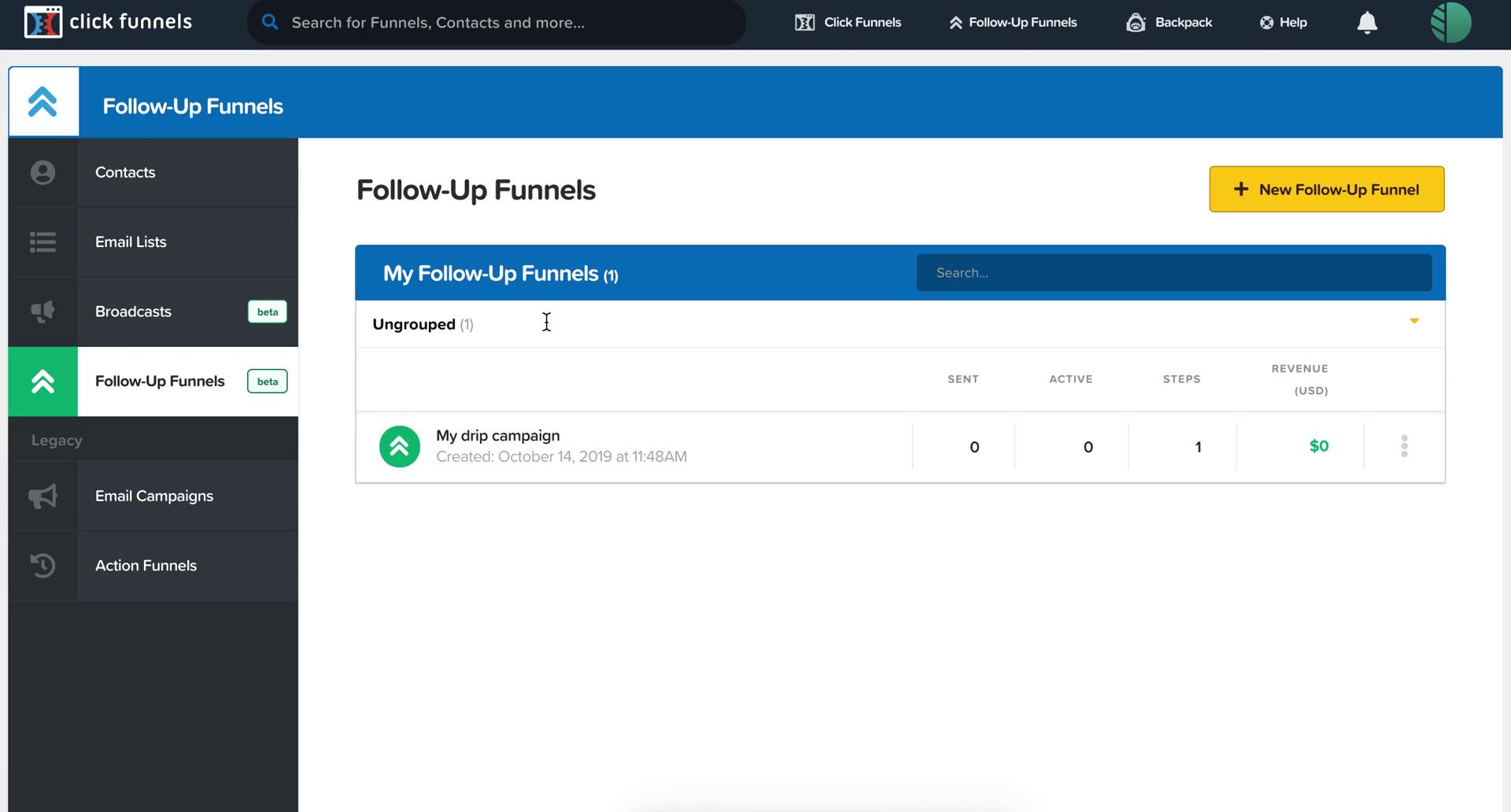The width and height of the screenshot is (1511, 812).
Task: Click the Broadcasts megaphone icon
Action: pyautogui.click(x=43, y=312)
